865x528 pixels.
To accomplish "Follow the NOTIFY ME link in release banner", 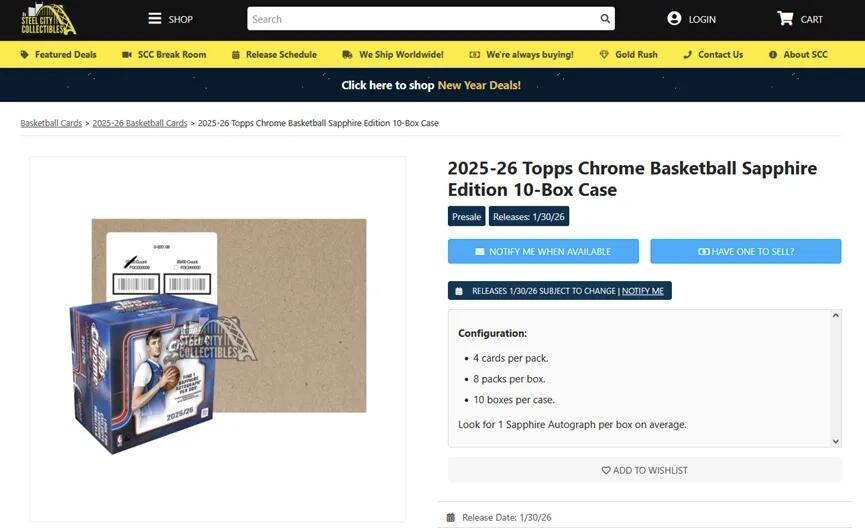I will click(x=643, y=291).
